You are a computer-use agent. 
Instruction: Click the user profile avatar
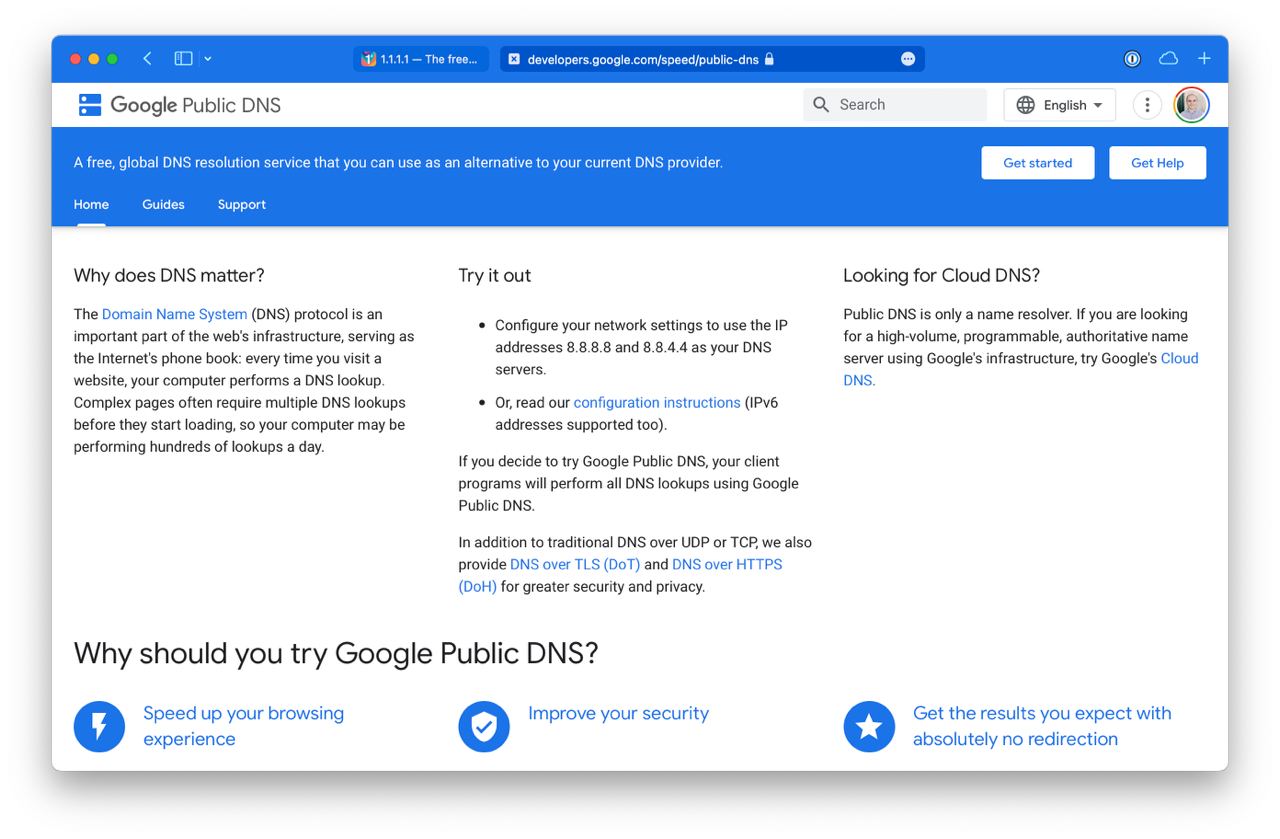coord(1191,105)
